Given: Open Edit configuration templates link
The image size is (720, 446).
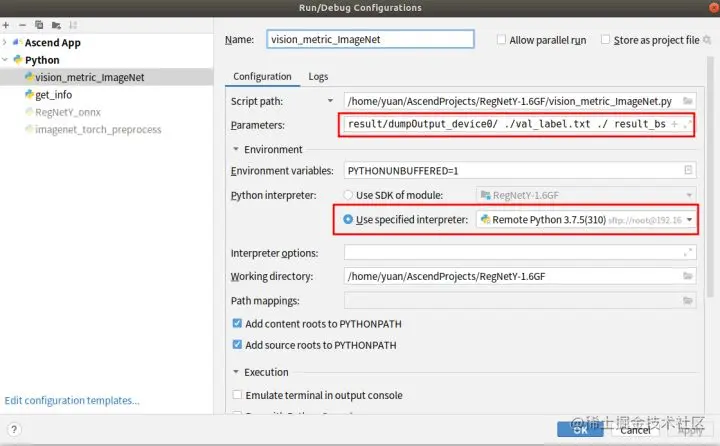Looking at the screenshot, I should (72, 401).
